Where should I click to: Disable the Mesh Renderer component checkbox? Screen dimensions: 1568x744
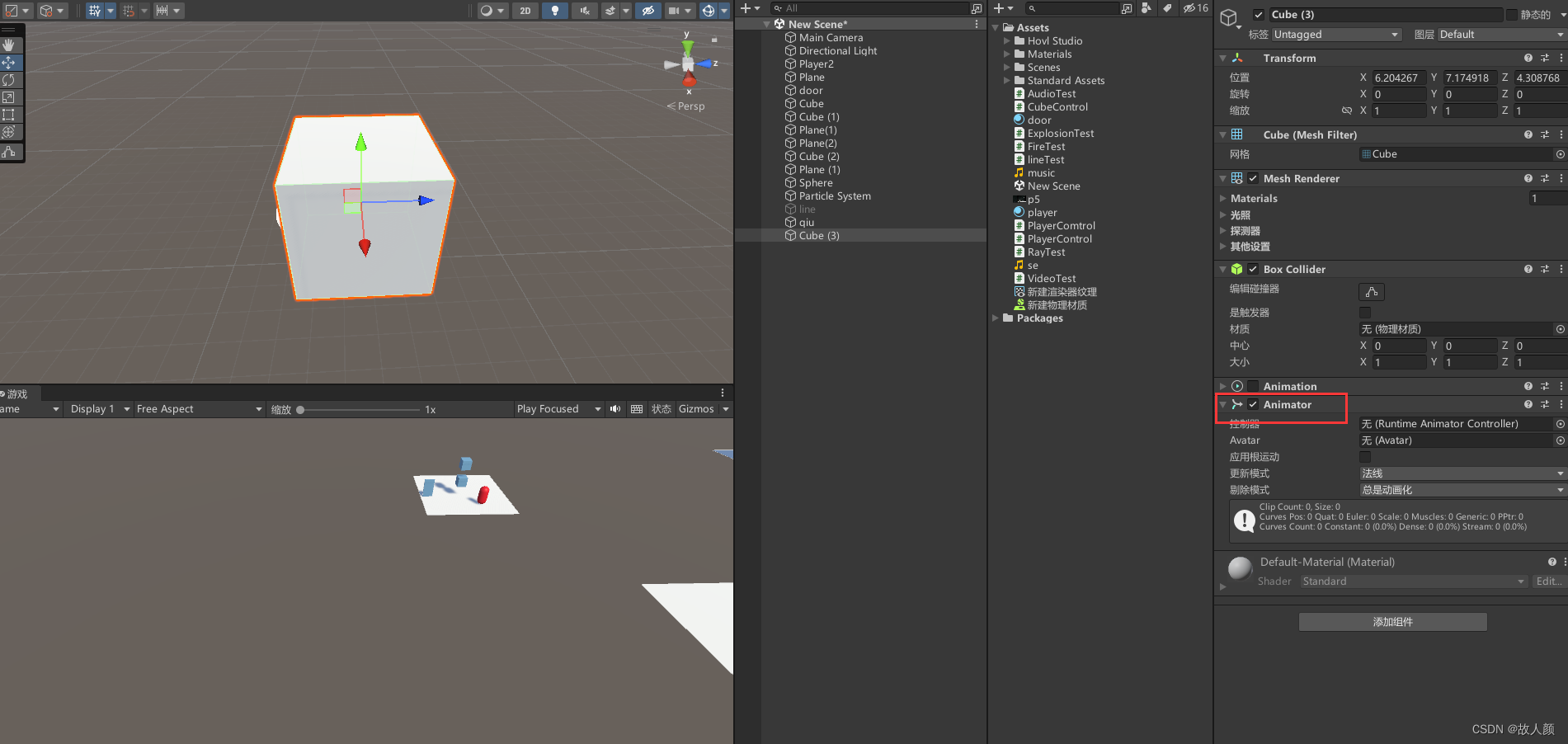1253,178
